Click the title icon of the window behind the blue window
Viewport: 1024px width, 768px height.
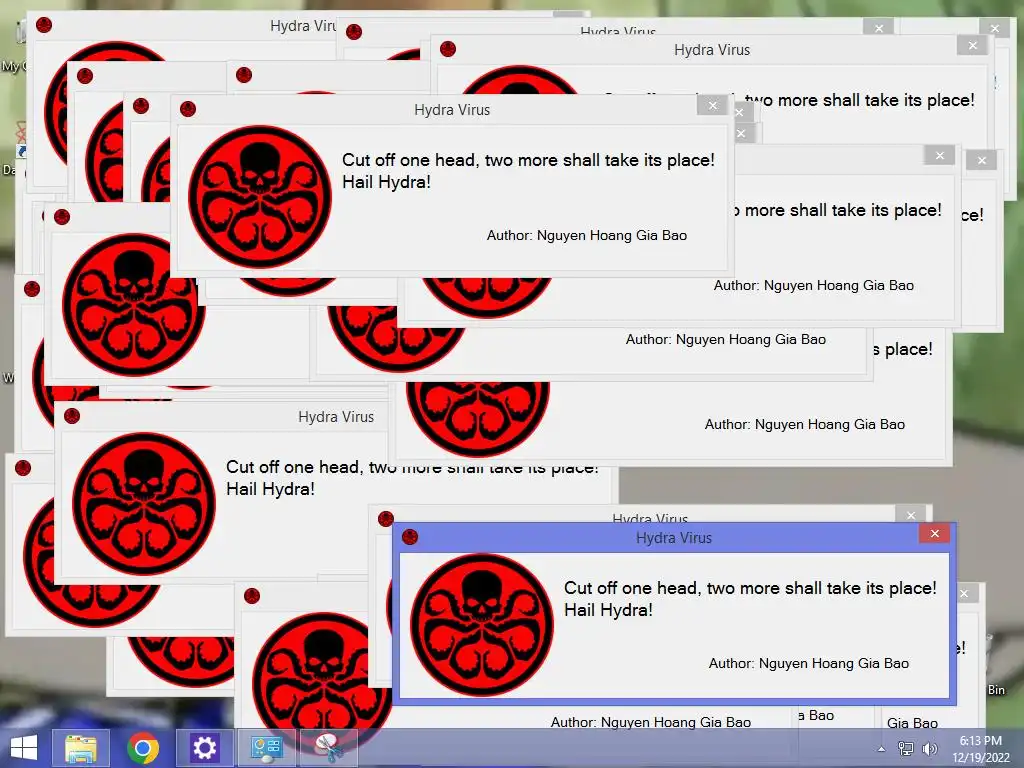386,519
